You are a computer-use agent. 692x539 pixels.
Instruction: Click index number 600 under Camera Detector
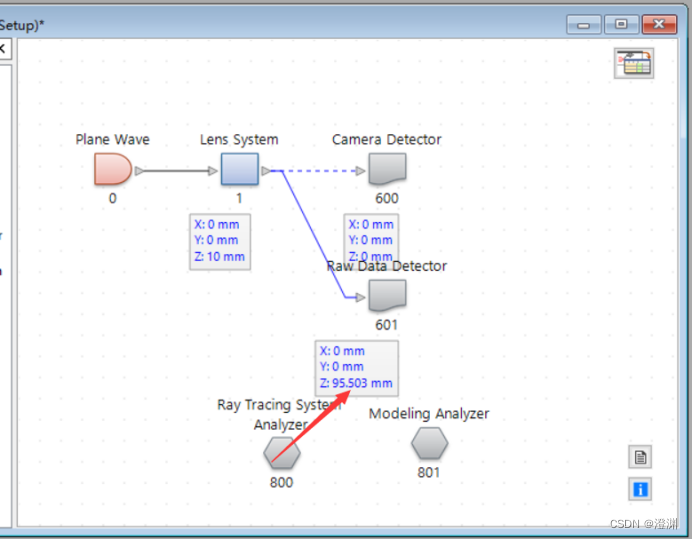tap(387, 199)
